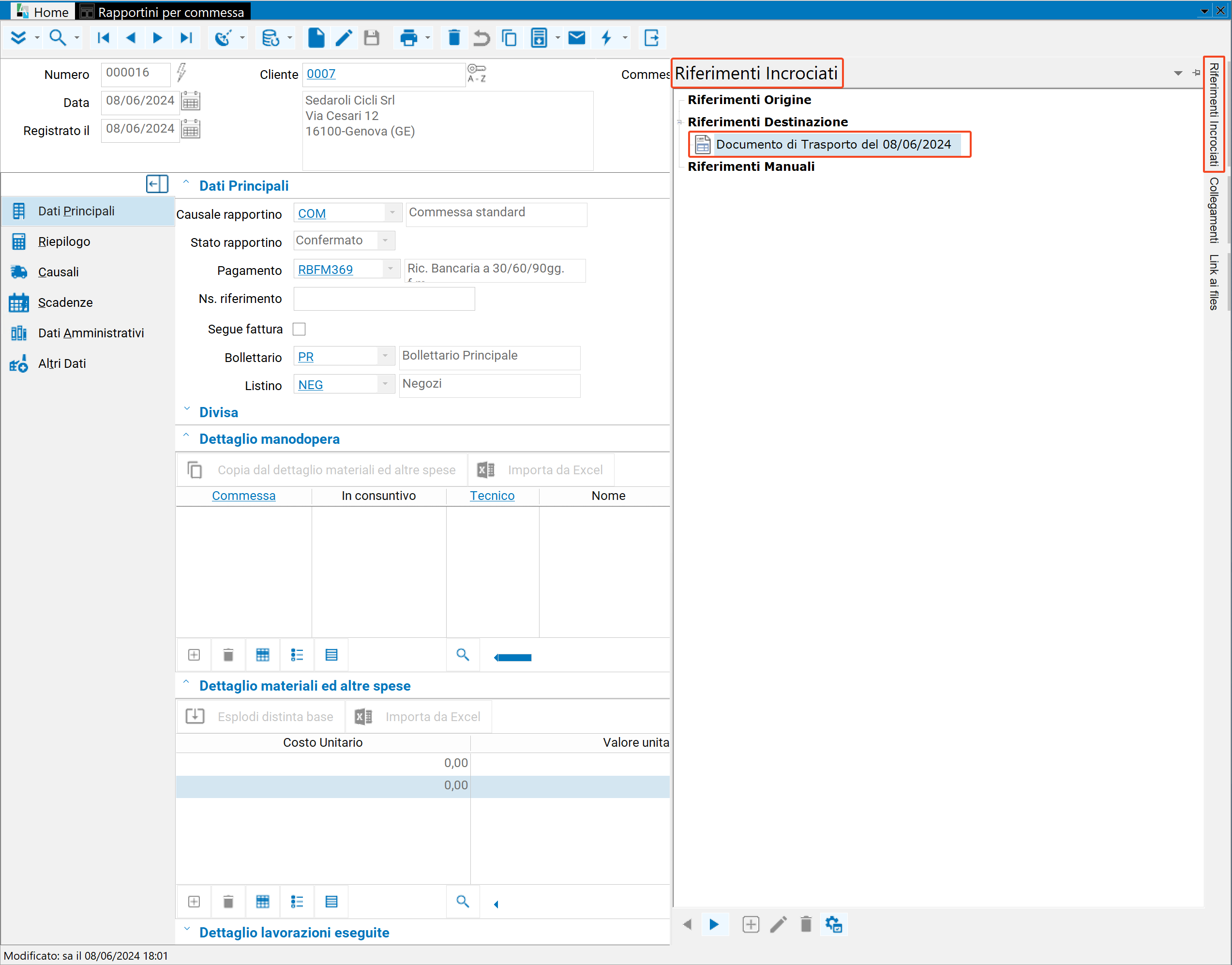
Task: Collapse the left navigation sidebar
Action: [157, 184]
